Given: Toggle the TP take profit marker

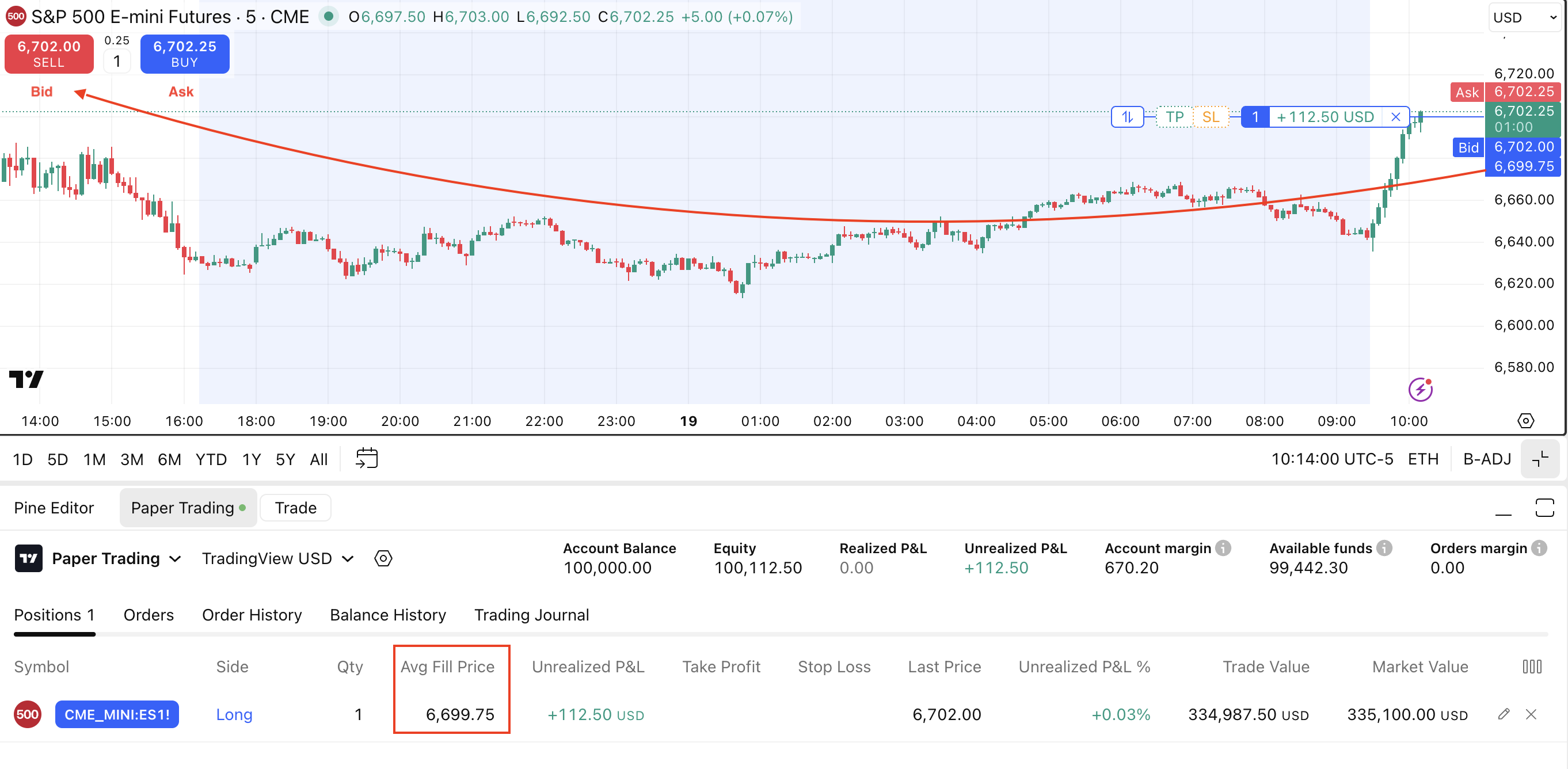Looking at the screenshot, I should (x=1174, y=117).
